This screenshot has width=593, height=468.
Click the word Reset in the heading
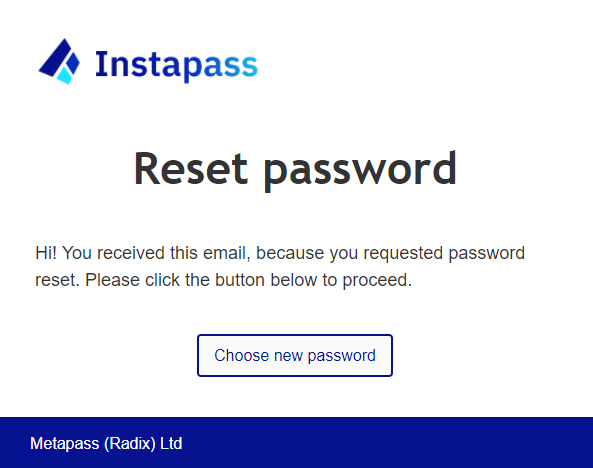tap(191, 168)
